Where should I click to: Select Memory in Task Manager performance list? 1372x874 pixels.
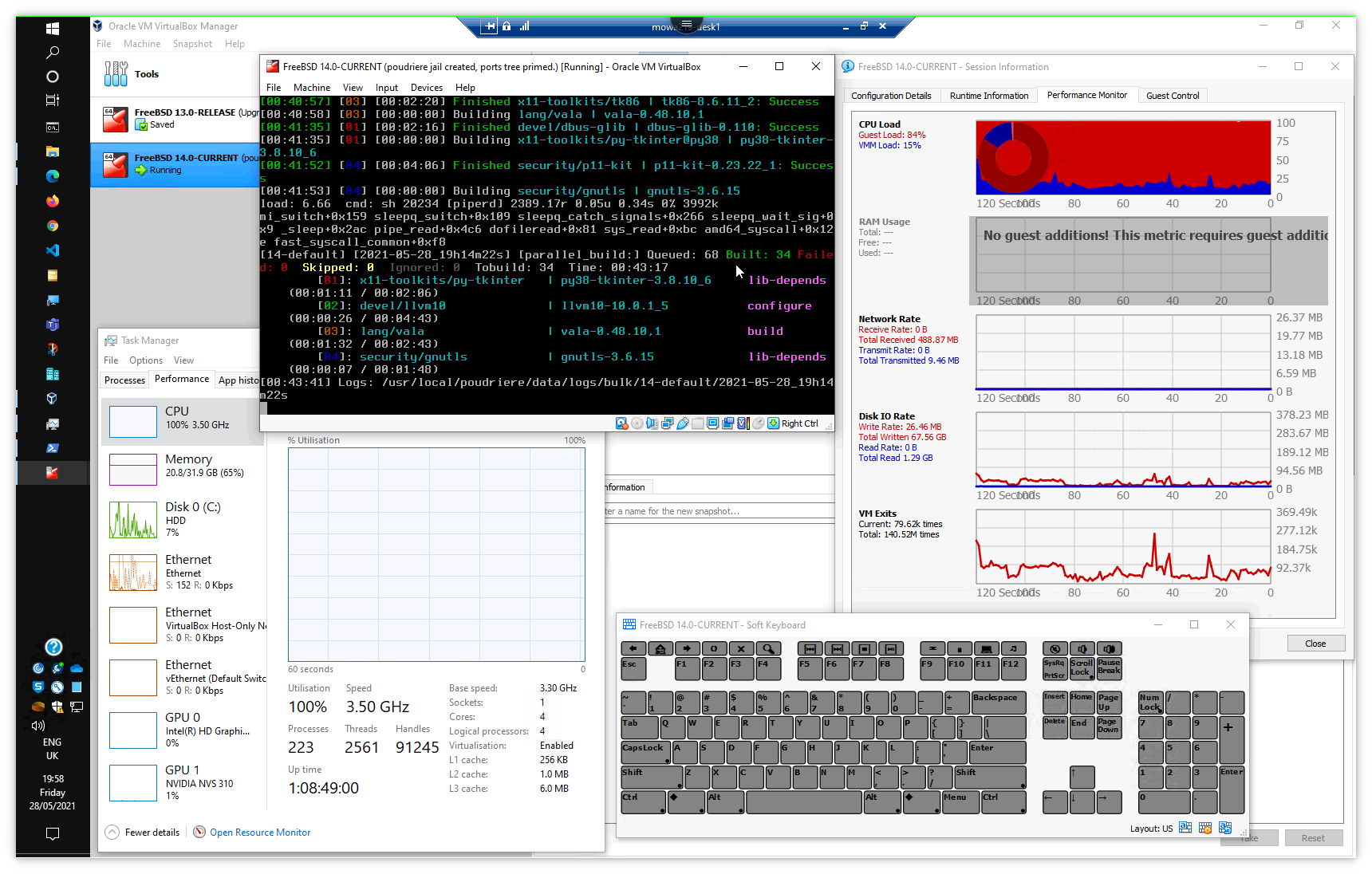point(183,469)
